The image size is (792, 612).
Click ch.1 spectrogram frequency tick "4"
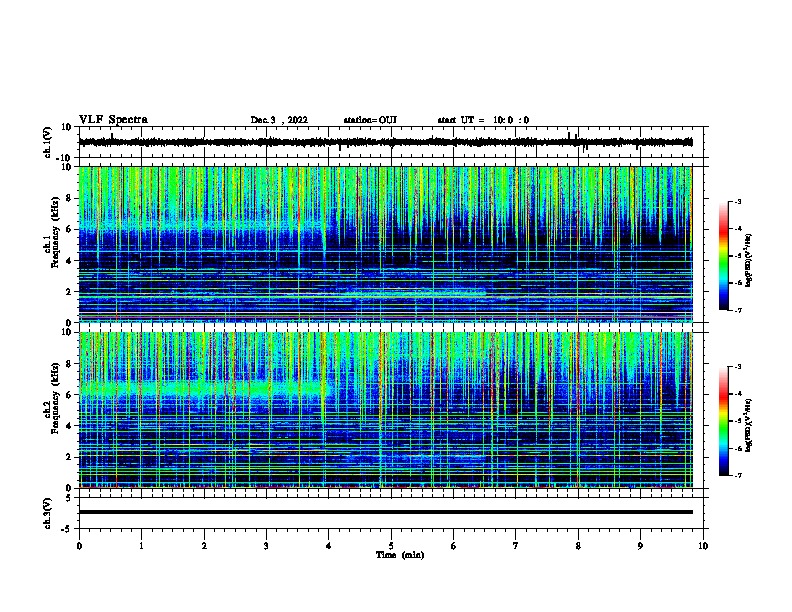click(70, 261)
